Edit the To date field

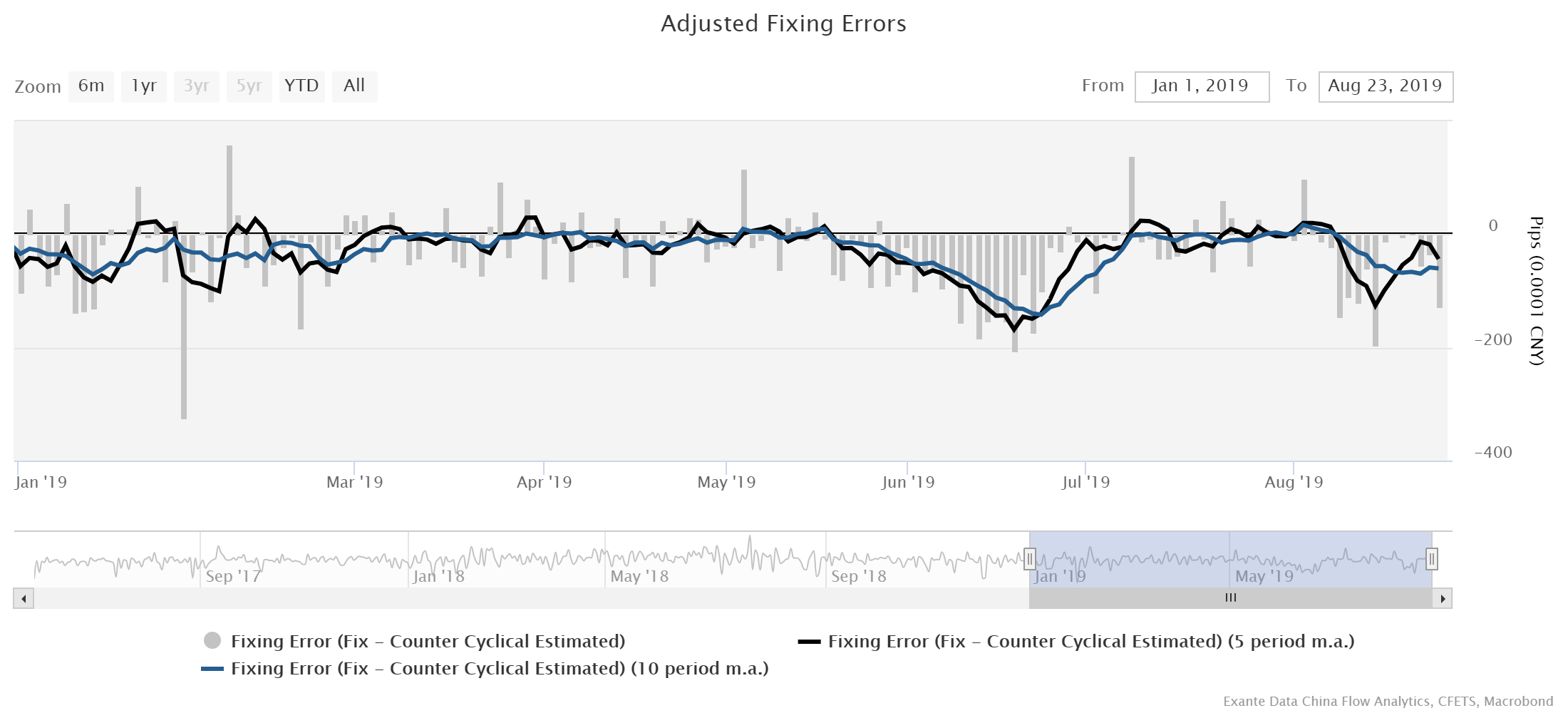click(1385, 86)
